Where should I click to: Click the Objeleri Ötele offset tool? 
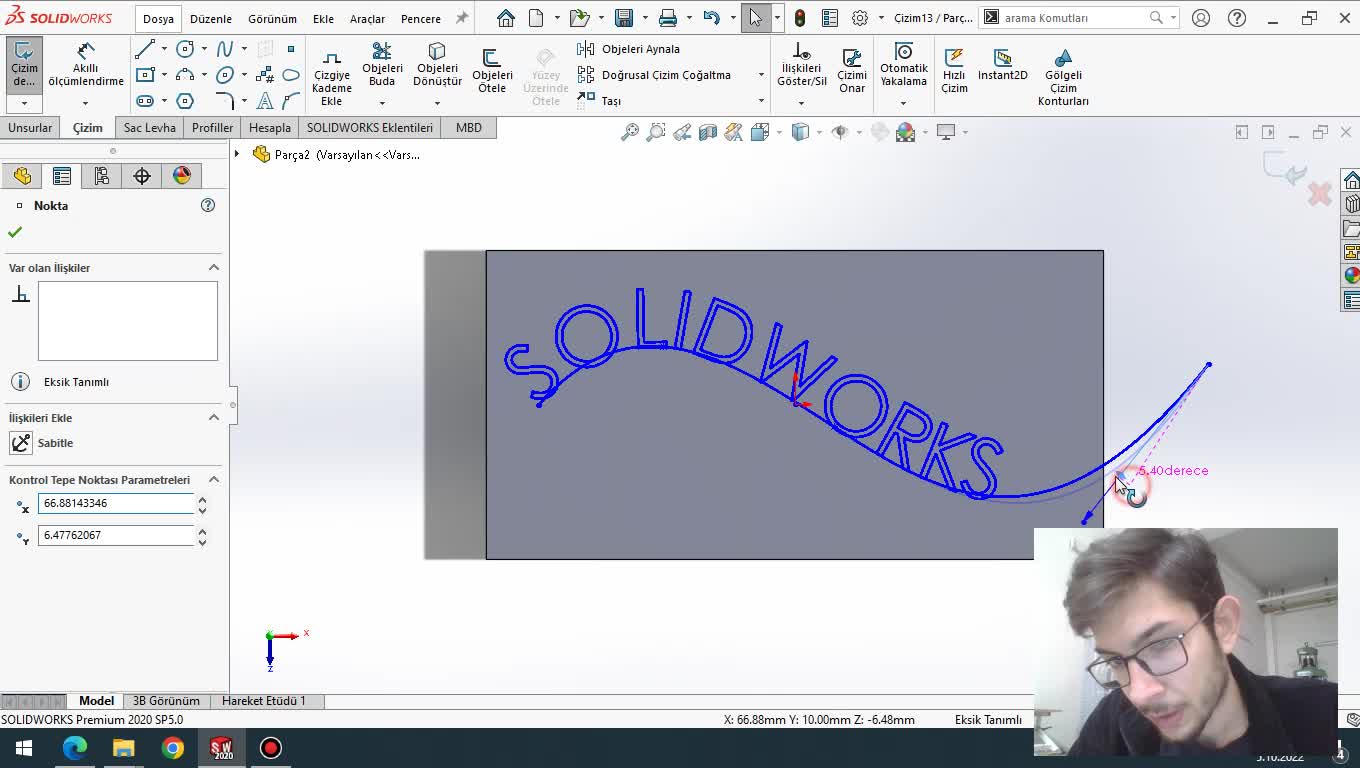(492, 70)
